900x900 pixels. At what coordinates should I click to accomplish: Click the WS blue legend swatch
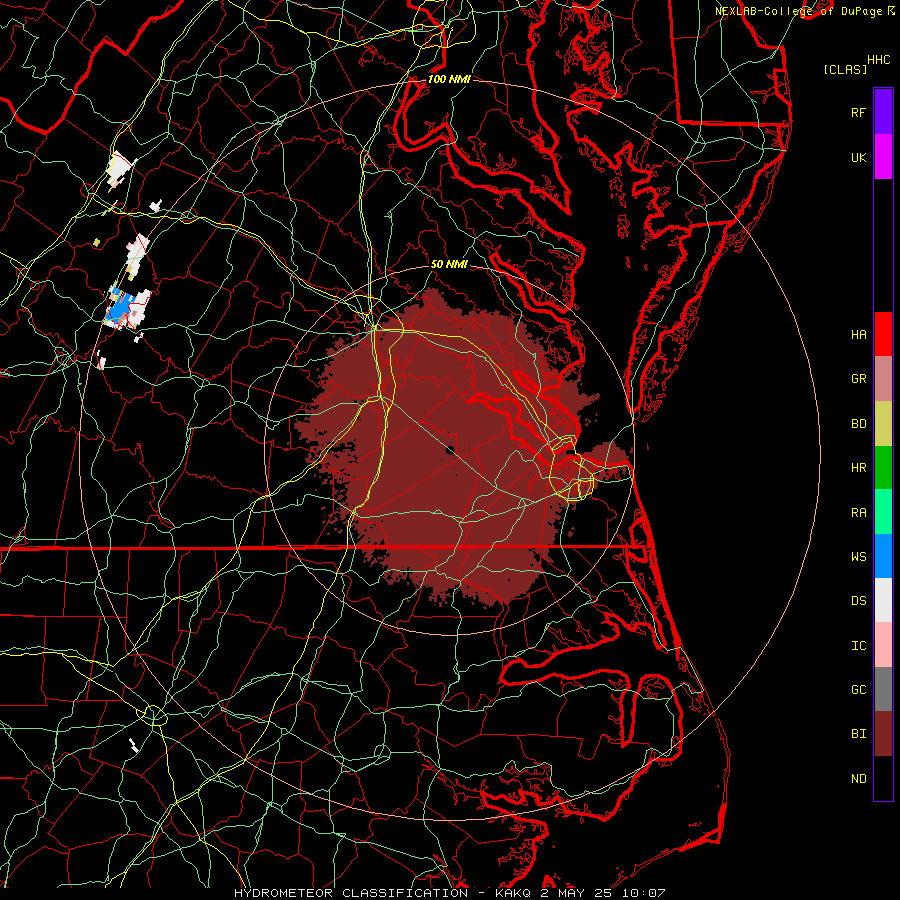point(883,556)
